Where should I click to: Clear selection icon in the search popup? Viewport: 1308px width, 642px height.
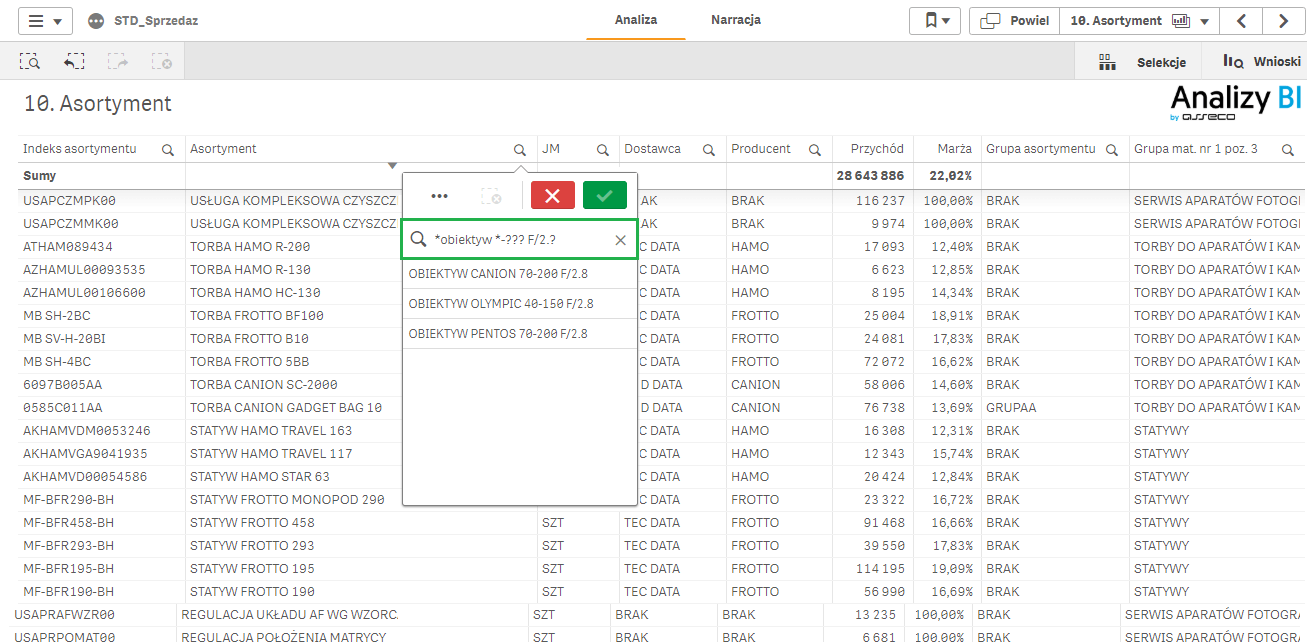491,196
